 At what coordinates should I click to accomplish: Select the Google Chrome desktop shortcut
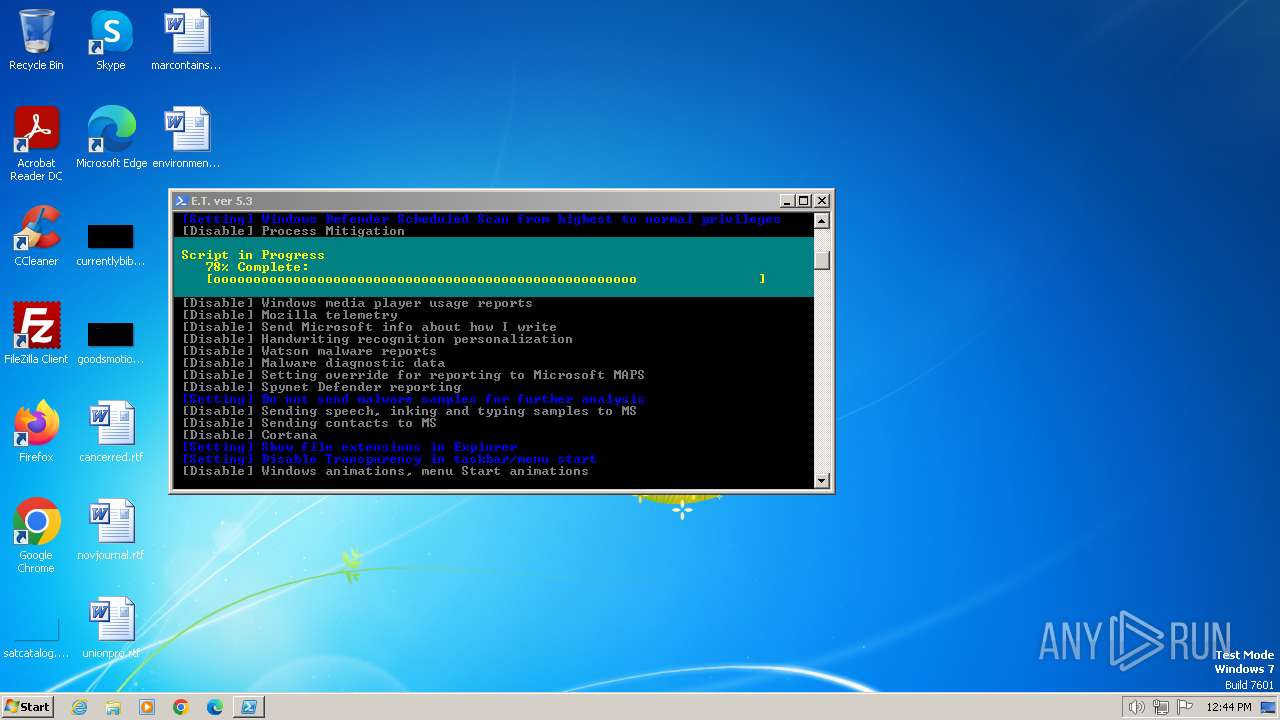tap(36, 536)
